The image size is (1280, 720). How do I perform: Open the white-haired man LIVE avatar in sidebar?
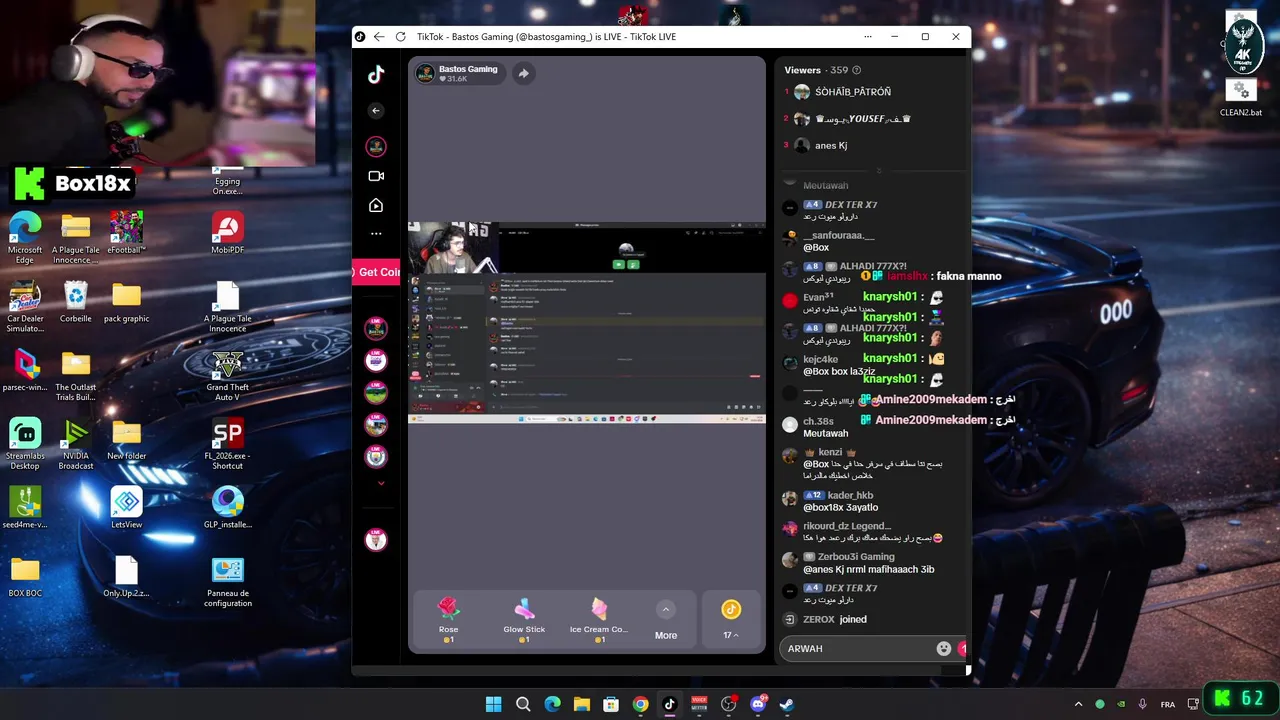376,540
